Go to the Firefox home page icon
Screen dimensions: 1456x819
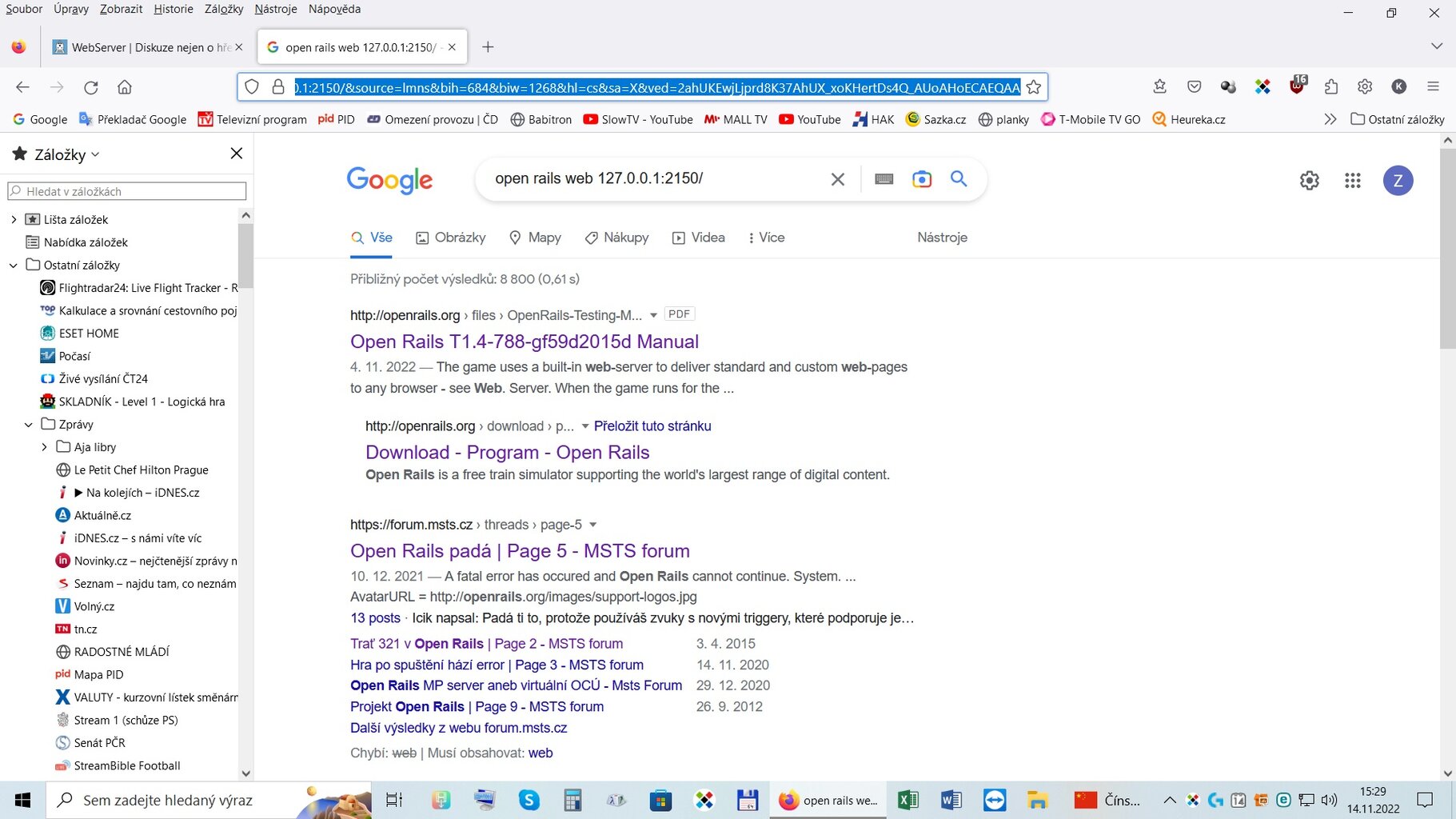pos(125,87)
